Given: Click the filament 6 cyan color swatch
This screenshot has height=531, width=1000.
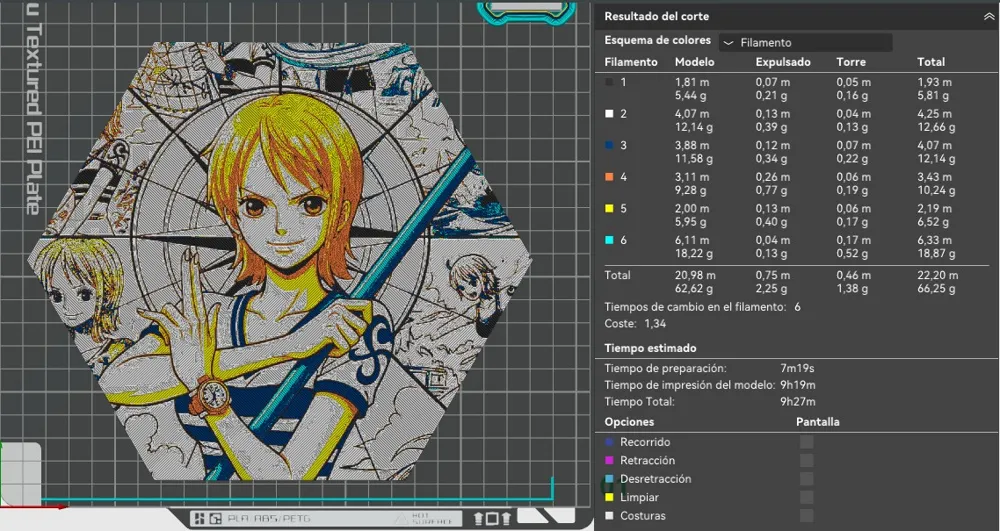Looking at the screenshot, I should click(609, 240).
